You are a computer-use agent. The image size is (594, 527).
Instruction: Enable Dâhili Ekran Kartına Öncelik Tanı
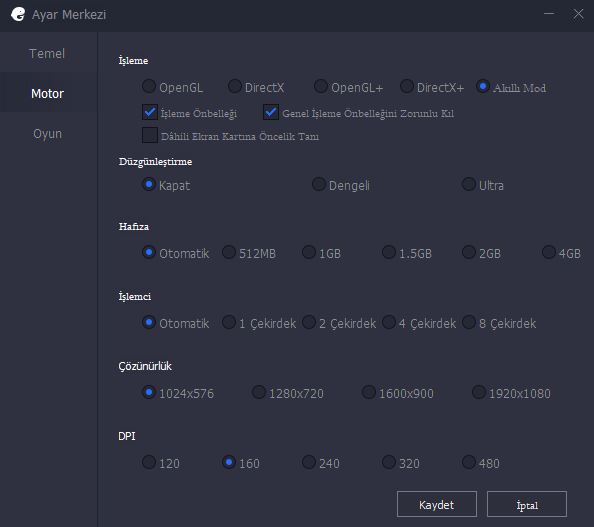coord(150,135)
